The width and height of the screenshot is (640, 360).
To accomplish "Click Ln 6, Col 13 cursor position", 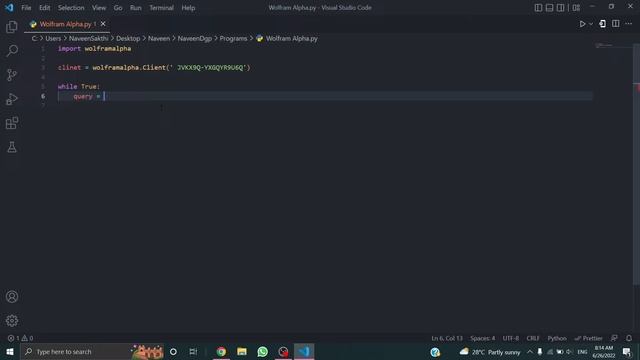I will coord(447,338).
